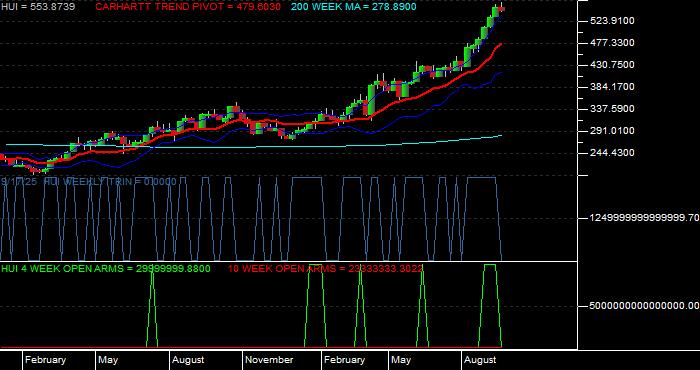Click the last August time axis label
Viewport: 700px width, 370px height.
(x=480, y=360)
